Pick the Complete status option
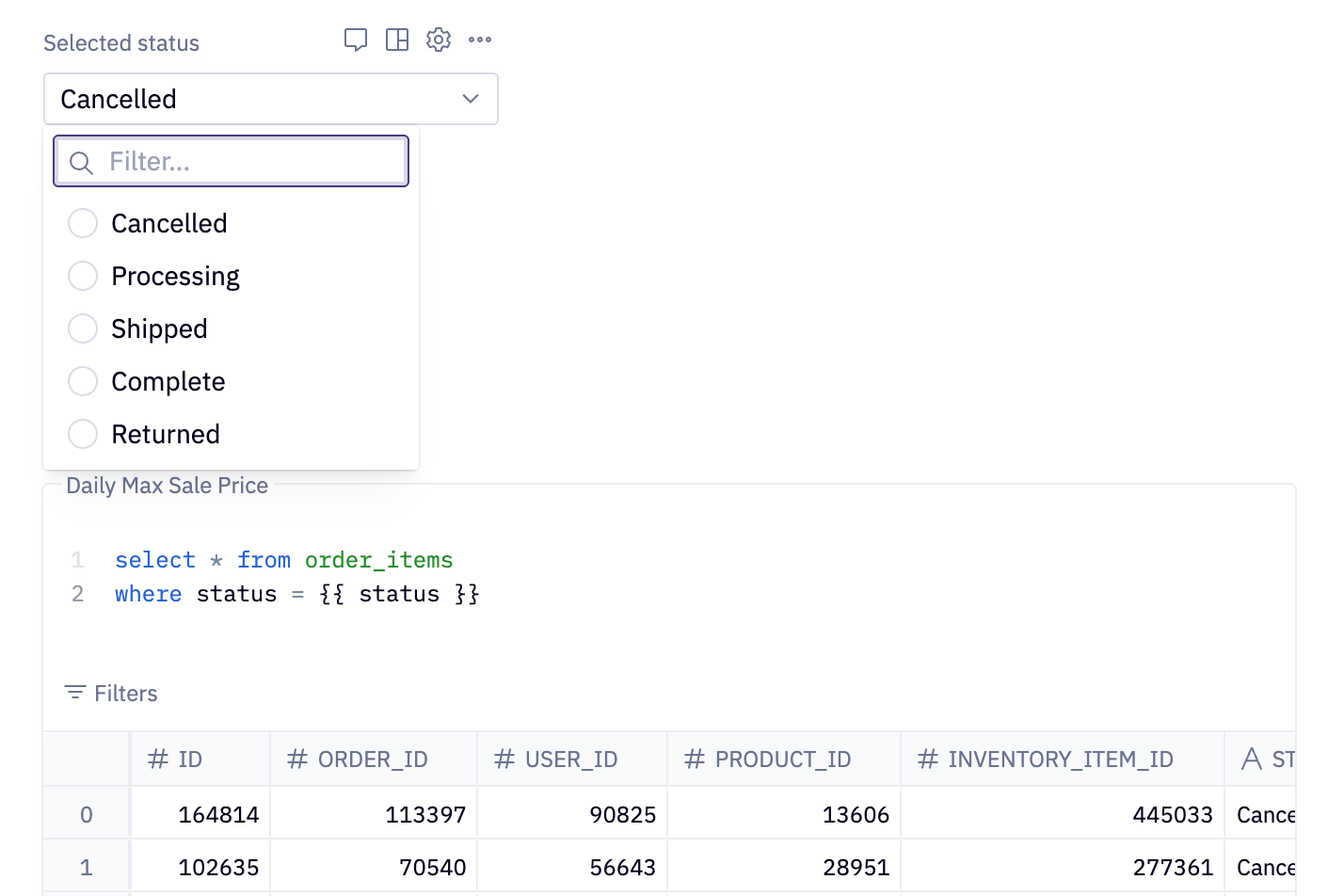The width and height of the screenshot is (1344, 896). 83,381
